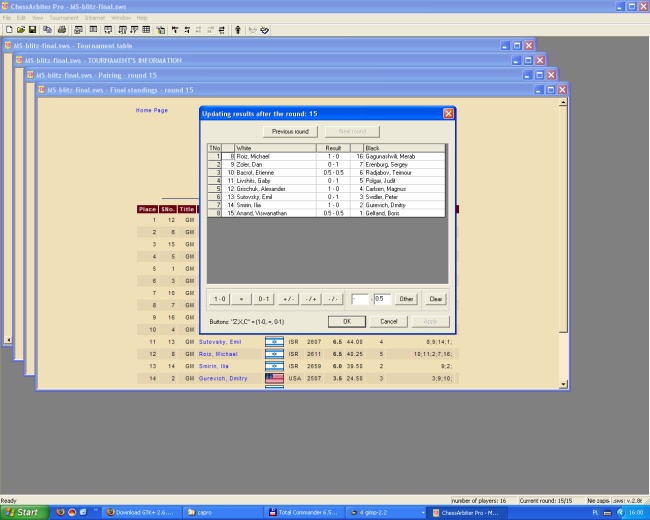Select row Grischuk, Alexander in results table
Image resolution: width=650 pixels, height=520 pixels.
coord(326,189)
